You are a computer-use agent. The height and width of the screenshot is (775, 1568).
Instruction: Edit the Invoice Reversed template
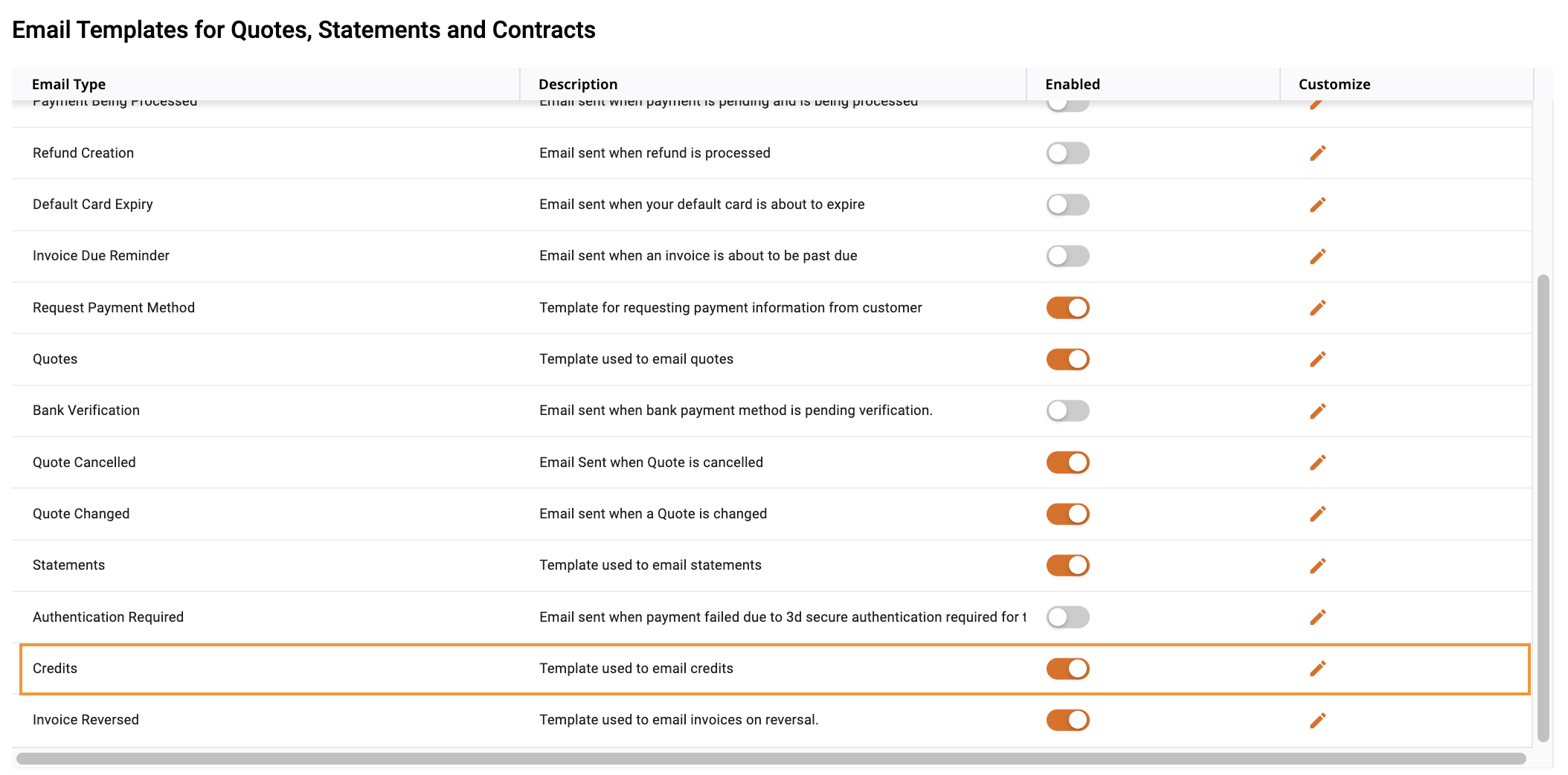coord(1317,720)
